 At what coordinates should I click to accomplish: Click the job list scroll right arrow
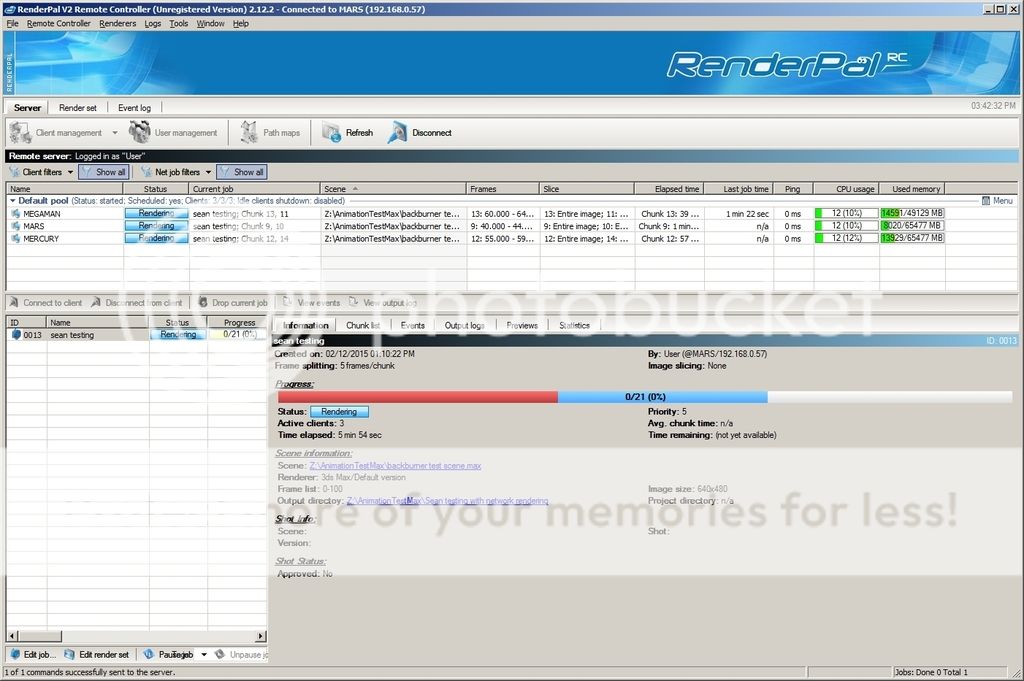[261, 635]
